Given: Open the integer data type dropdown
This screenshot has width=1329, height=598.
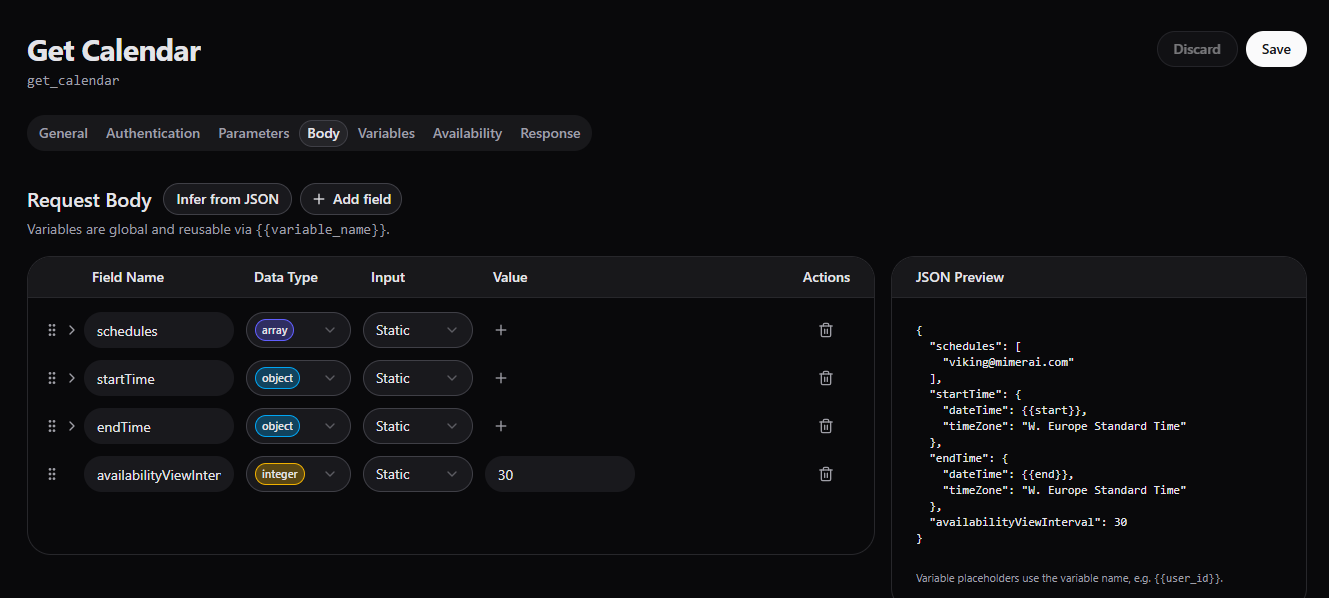Looking at the screenshot, I should 298,474.
